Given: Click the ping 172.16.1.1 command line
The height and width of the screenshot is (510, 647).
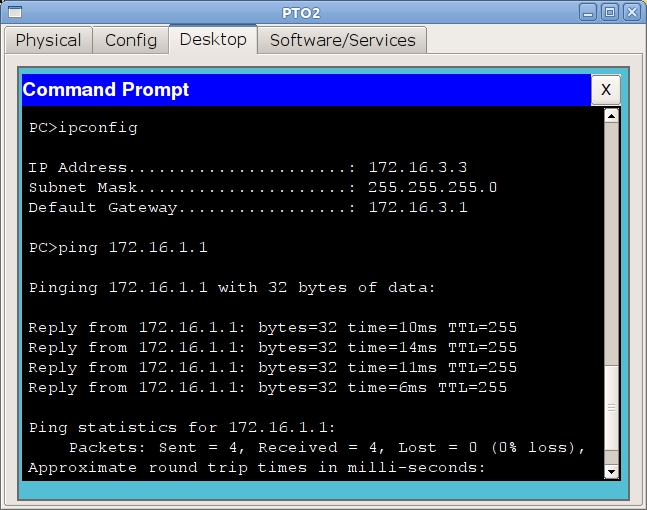Looking at the screenshot, I should click(118, 248).
